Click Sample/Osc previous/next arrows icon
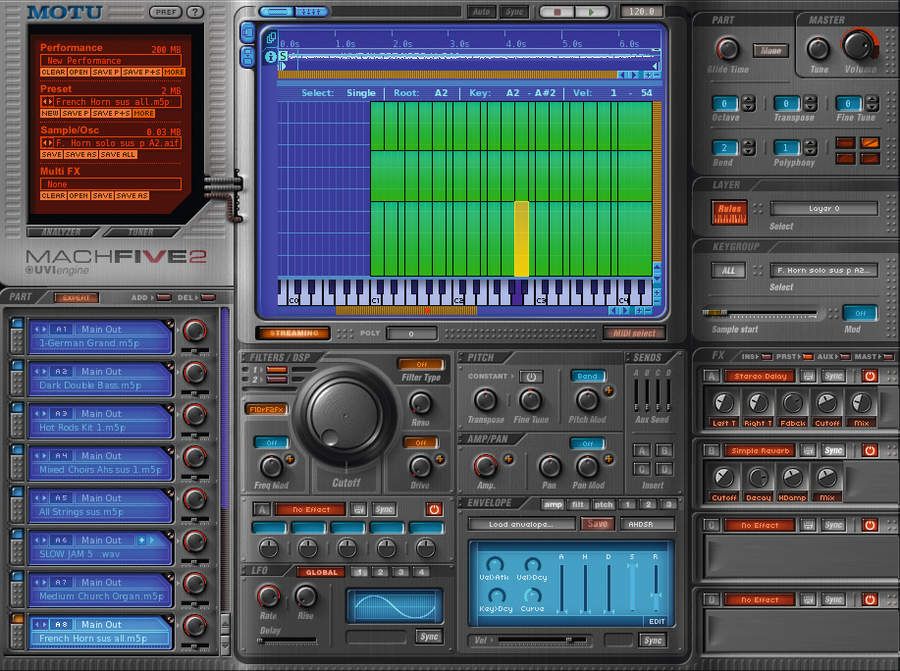This screenshot has width=900, height=671. coord(46,142)
